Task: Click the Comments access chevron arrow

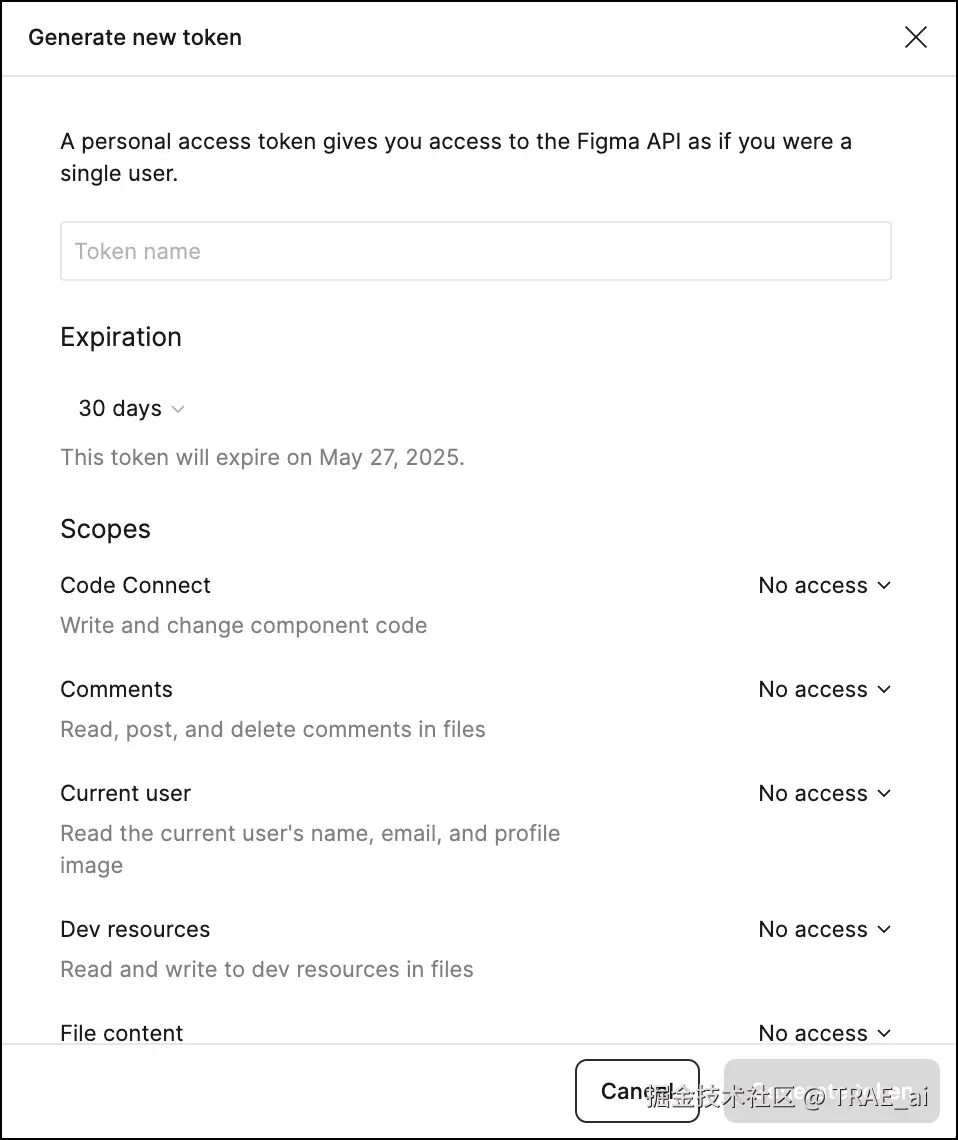Action: pos(883,689)
